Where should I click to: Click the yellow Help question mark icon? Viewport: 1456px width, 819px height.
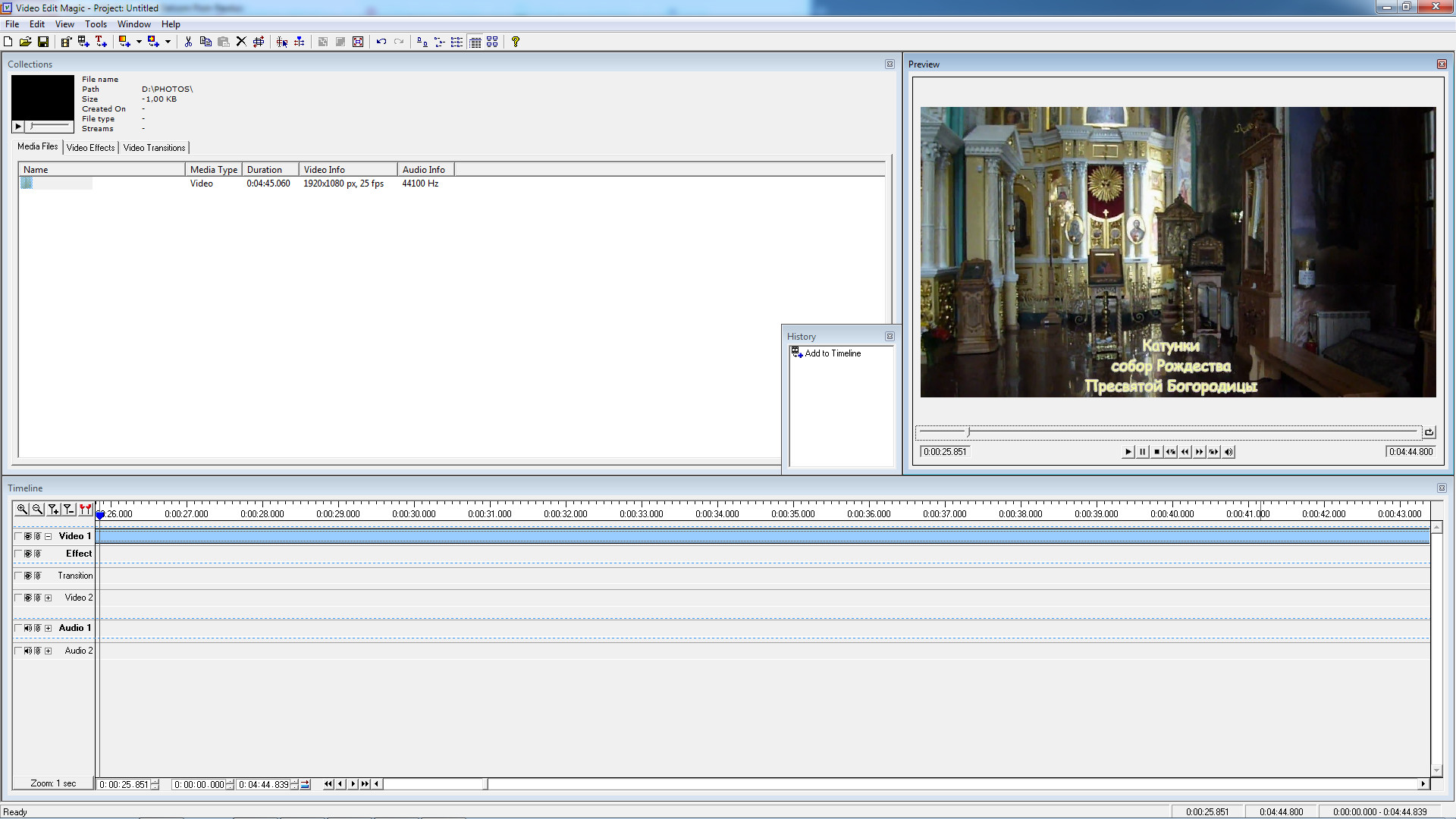click(x=516, y=42)
